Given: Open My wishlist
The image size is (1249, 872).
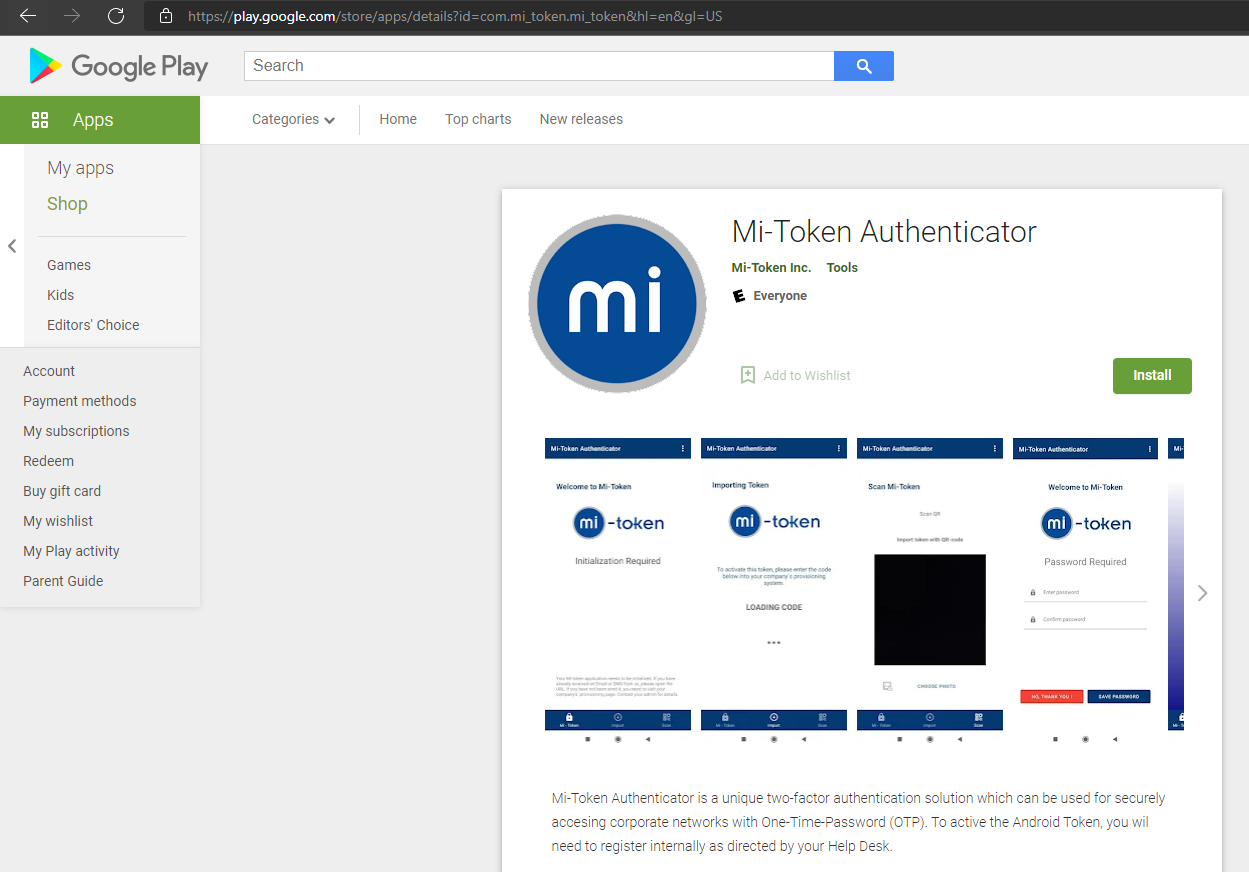Looking at the screenshot, I should click(58, 521).
